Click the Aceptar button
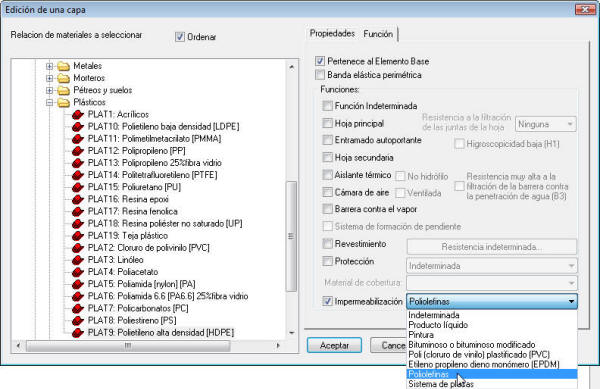Image resolution: width=600 pixels, height=389 pixels. coord(334,345)
